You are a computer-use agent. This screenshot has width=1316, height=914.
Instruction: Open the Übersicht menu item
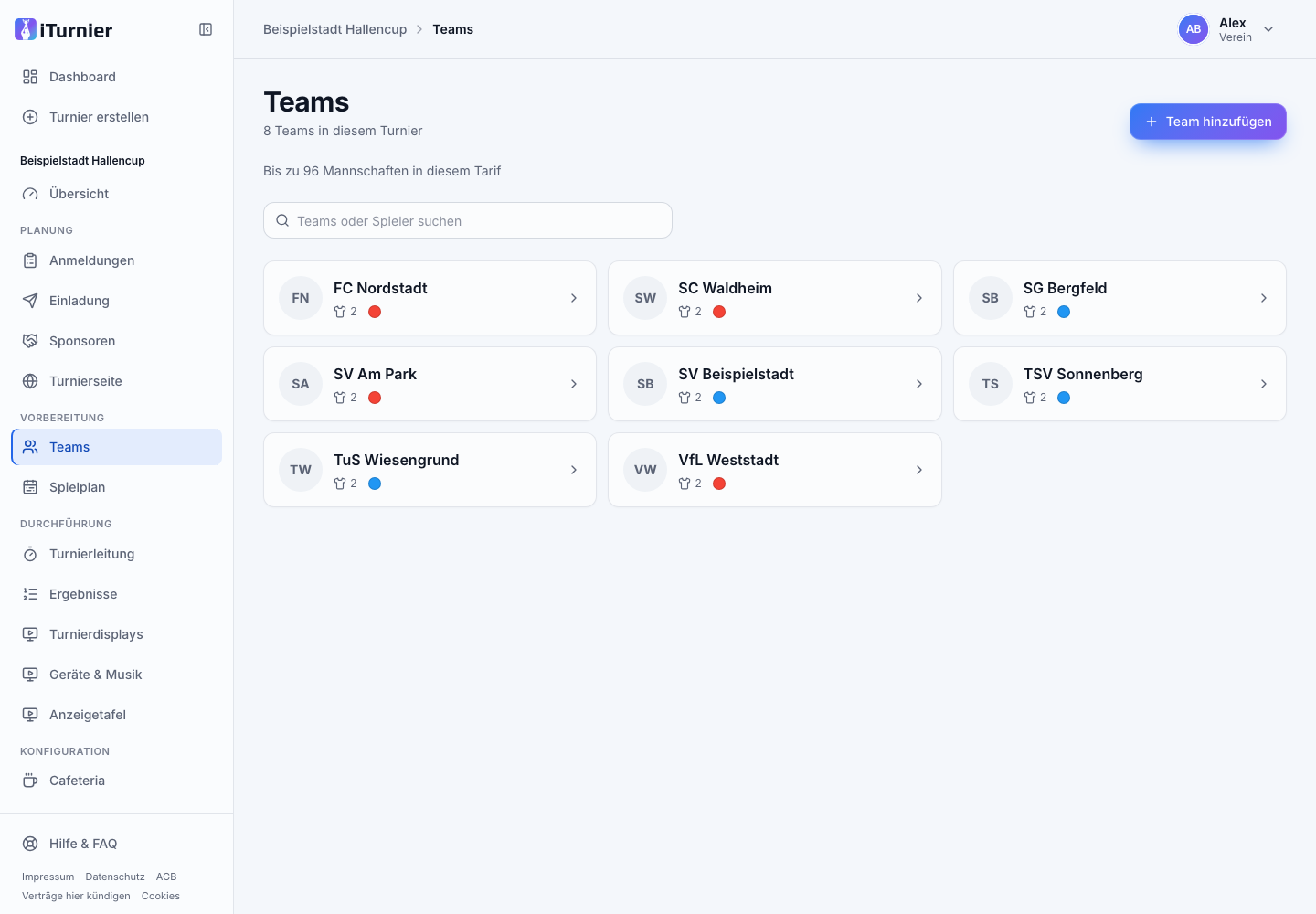(x=117, y=194)
